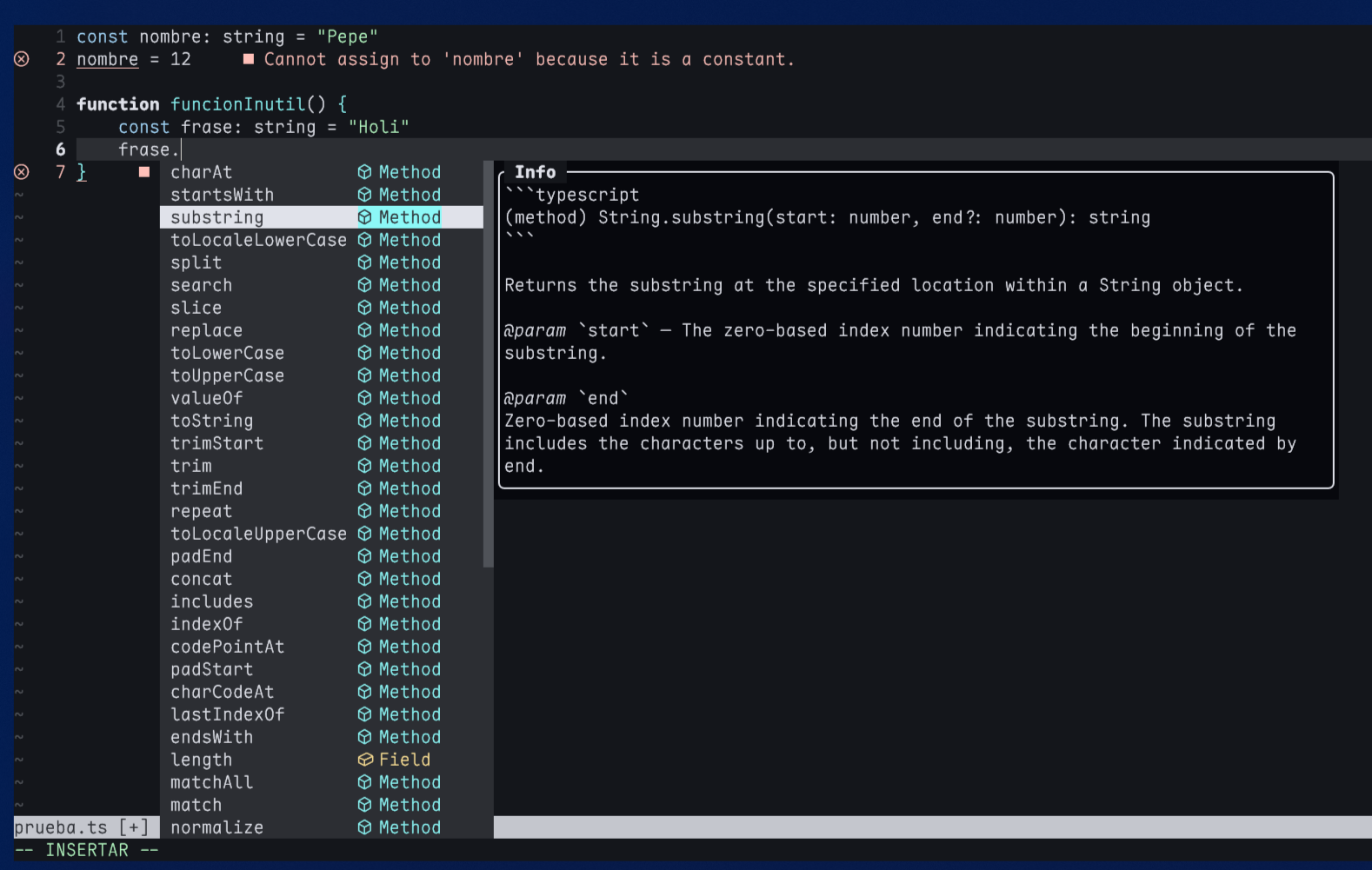
Task: Place cursor on funcionInutil function name
Action: (x=237, y=104)
